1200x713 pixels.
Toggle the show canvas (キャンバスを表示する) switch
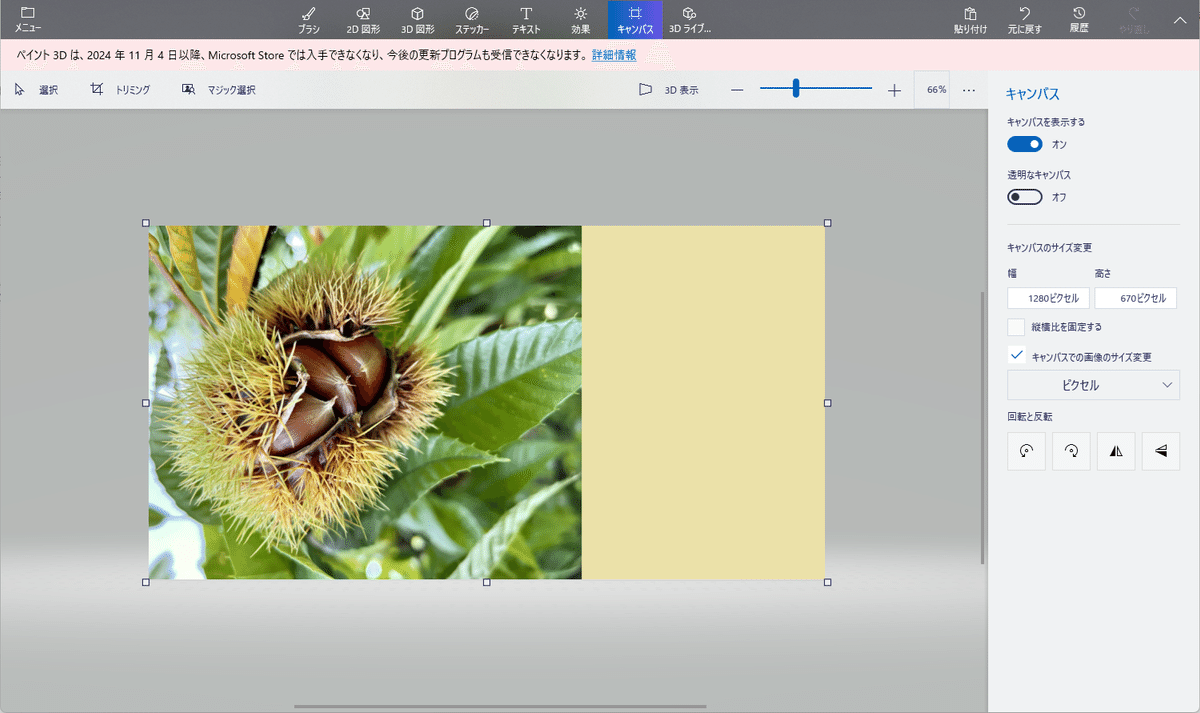[1025, 144]
